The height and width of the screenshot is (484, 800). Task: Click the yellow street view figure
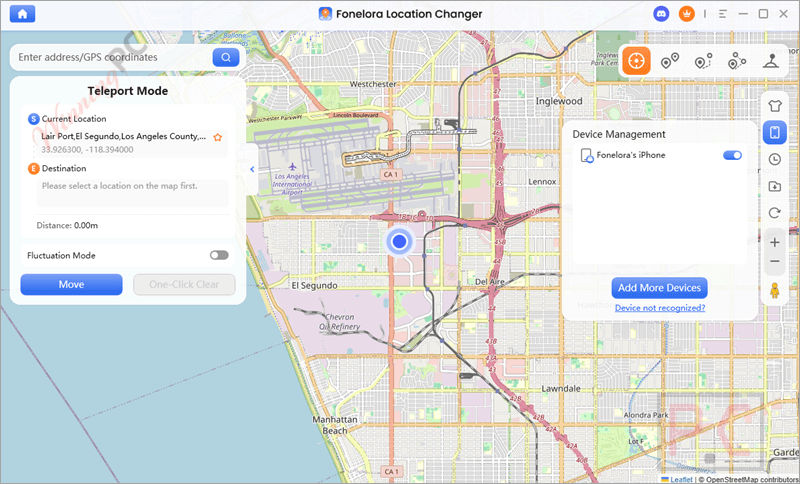(774, 291)
